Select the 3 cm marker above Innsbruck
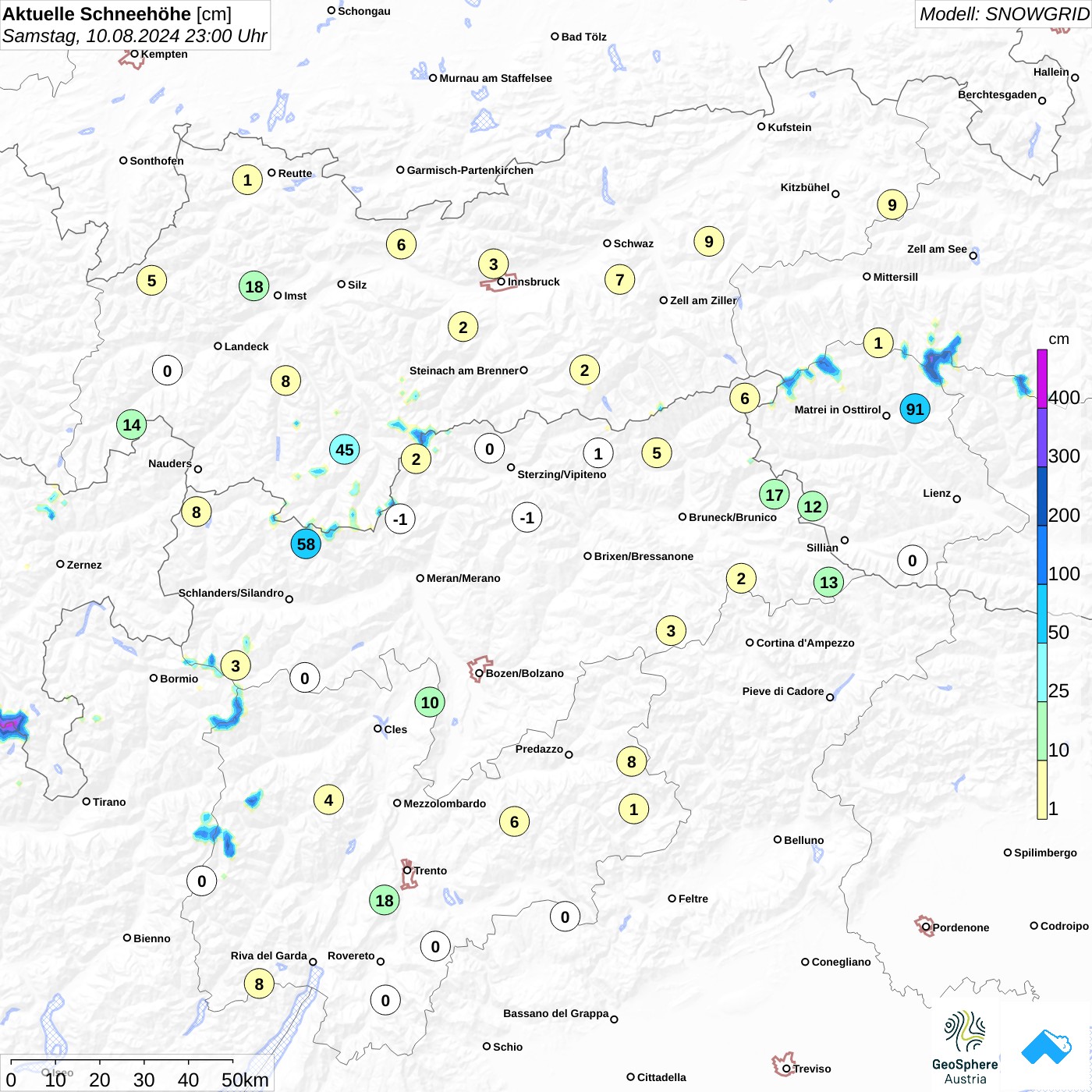 pos(493,264)
